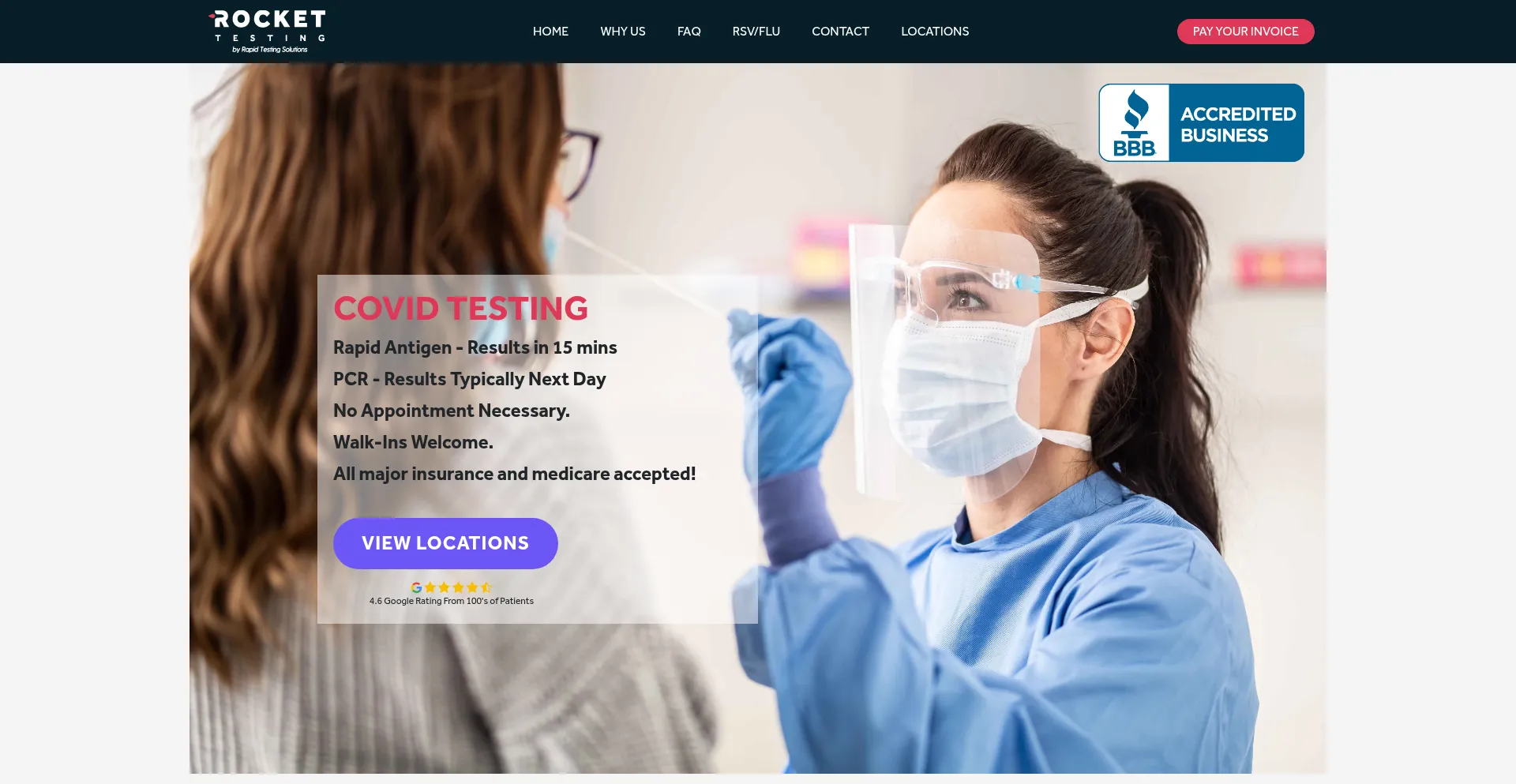Select LOCATIONS in the top menu
The width and height of the screenshot is (1516, 784).
click(x=935, y=32)
